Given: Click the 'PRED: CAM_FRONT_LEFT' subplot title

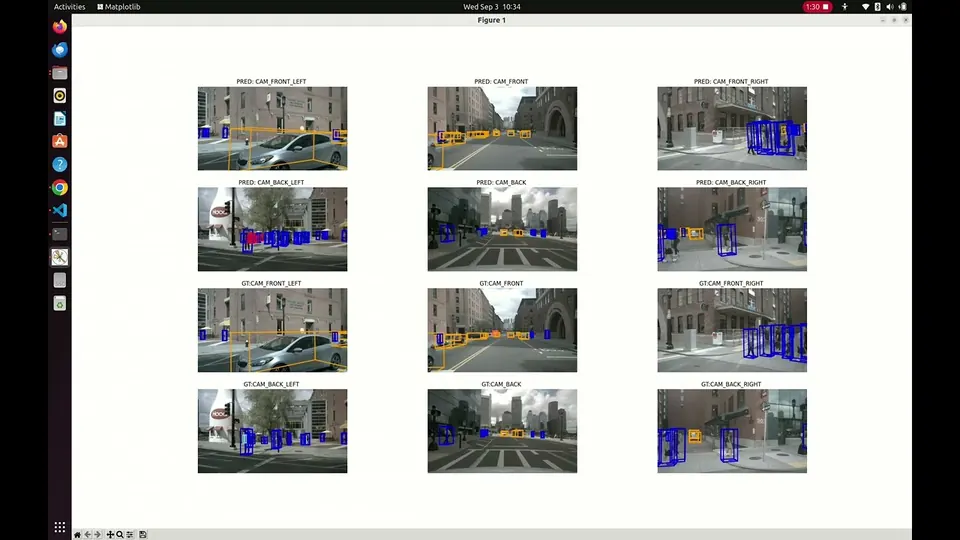Looking at the screenshot, I should point(271,81).
